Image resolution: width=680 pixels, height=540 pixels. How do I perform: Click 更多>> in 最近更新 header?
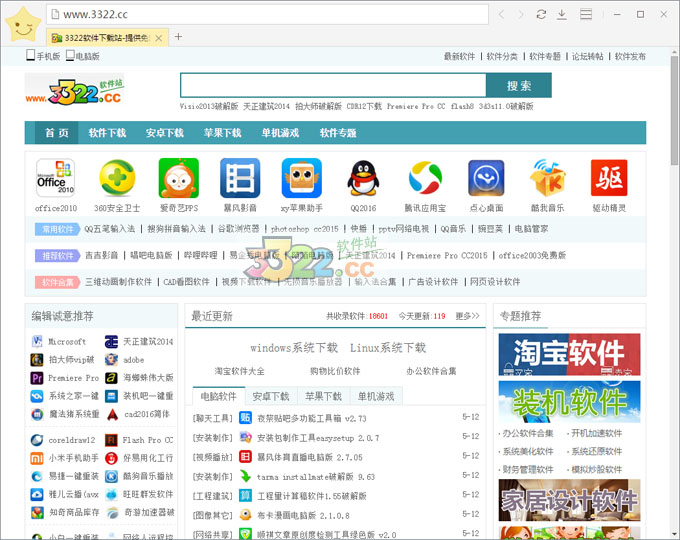(468, 316)
